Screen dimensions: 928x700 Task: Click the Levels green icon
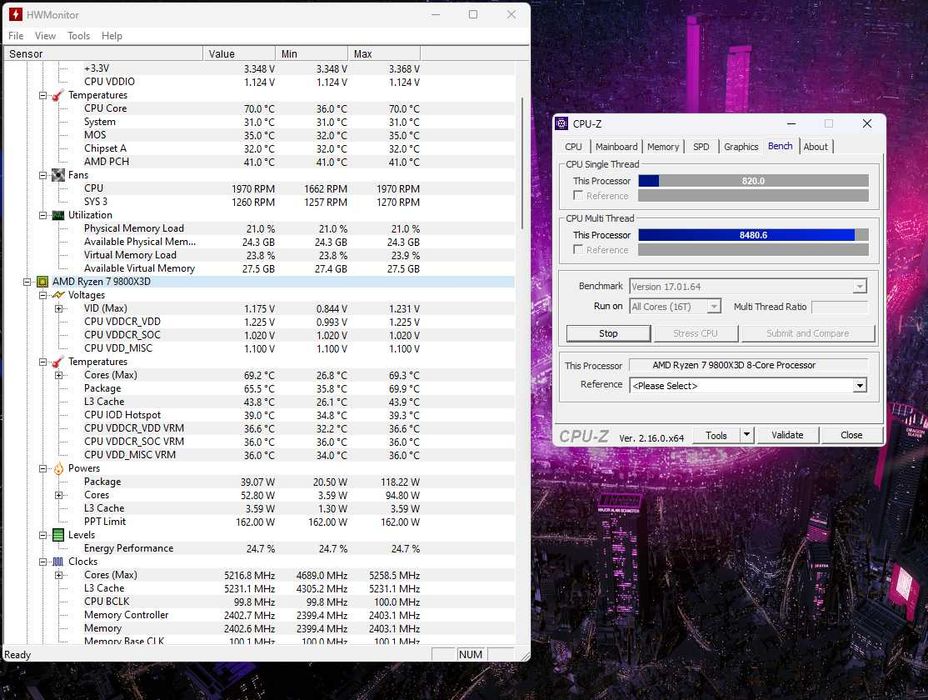point(58,535)
